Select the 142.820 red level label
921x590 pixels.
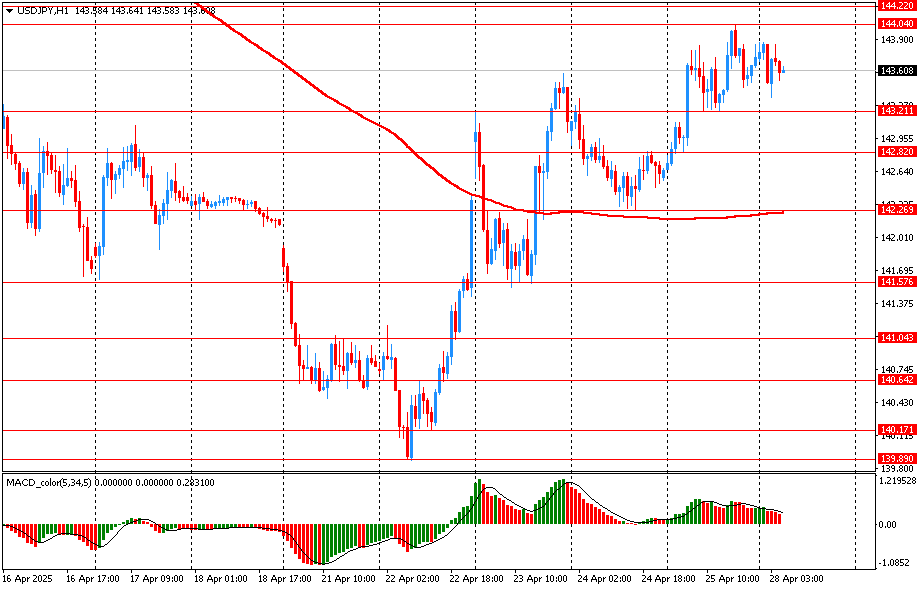896,151
